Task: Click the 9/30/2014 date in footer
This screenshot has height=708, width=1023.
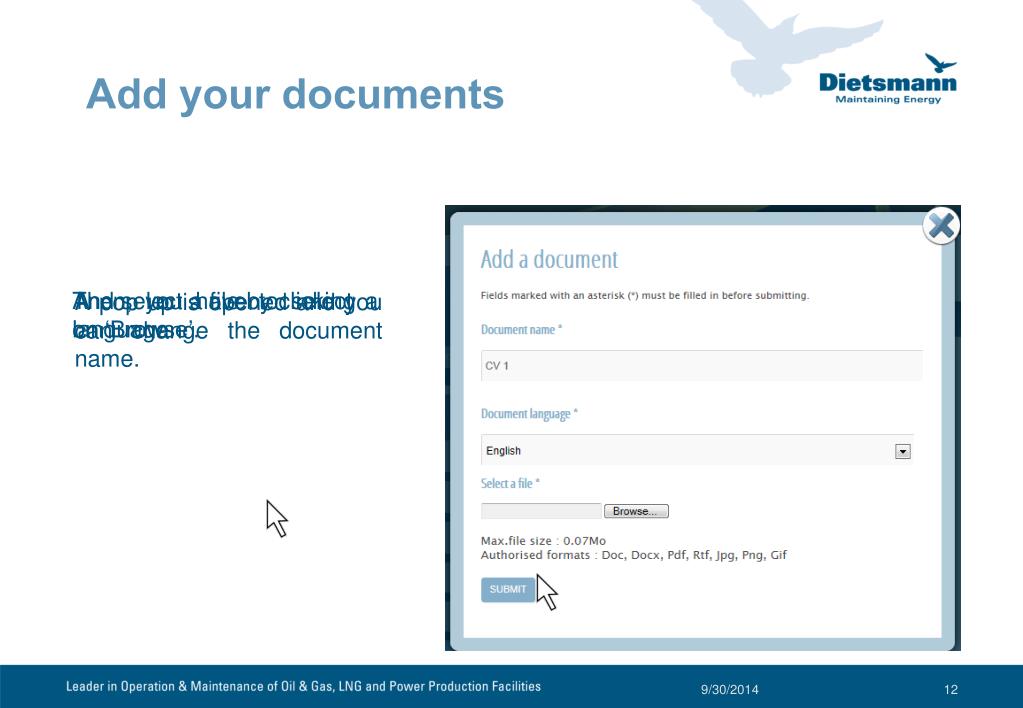Action: coord(729,690)
